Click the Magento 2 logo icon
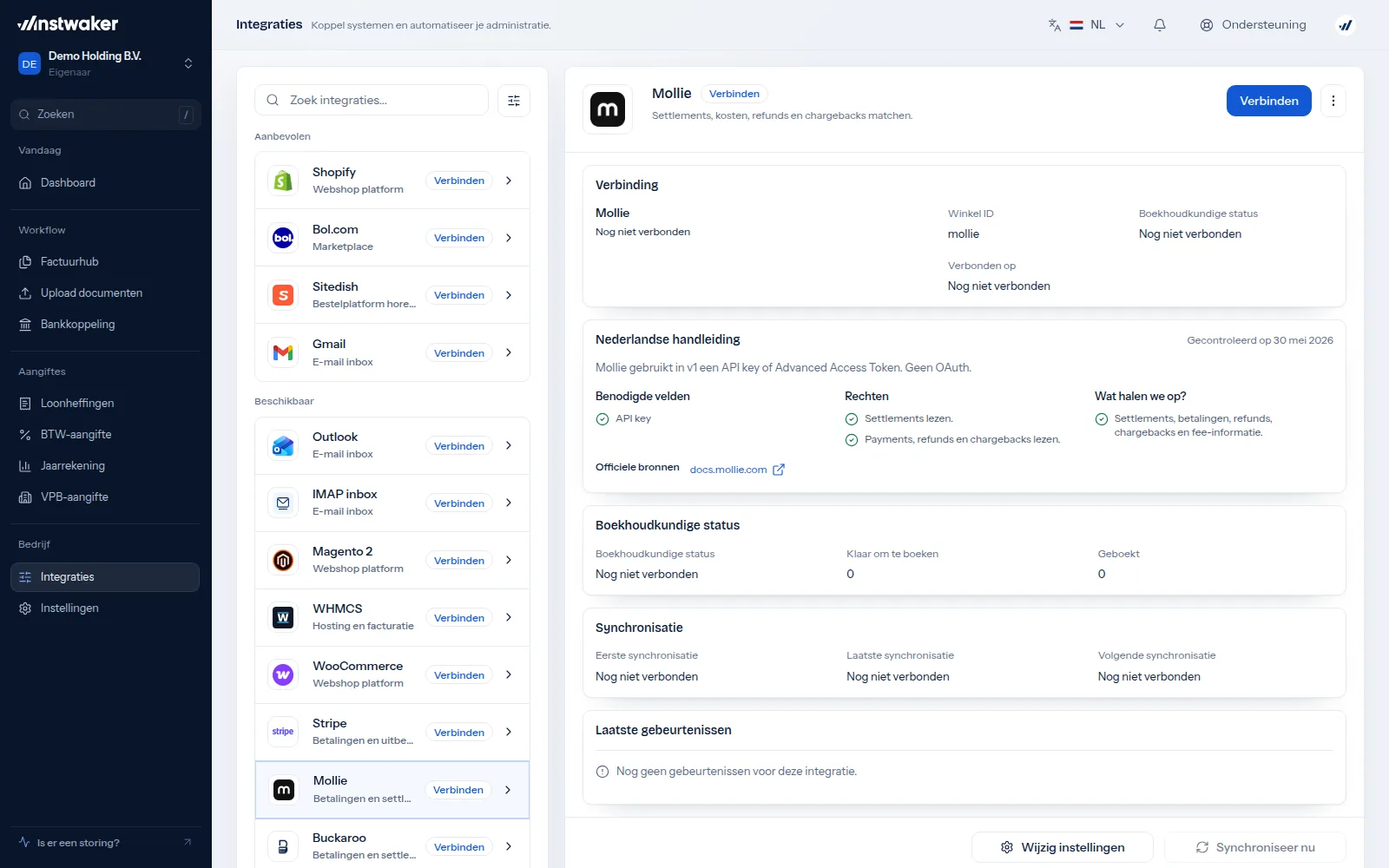This screenshot has width=1389, height=868. 283,560
